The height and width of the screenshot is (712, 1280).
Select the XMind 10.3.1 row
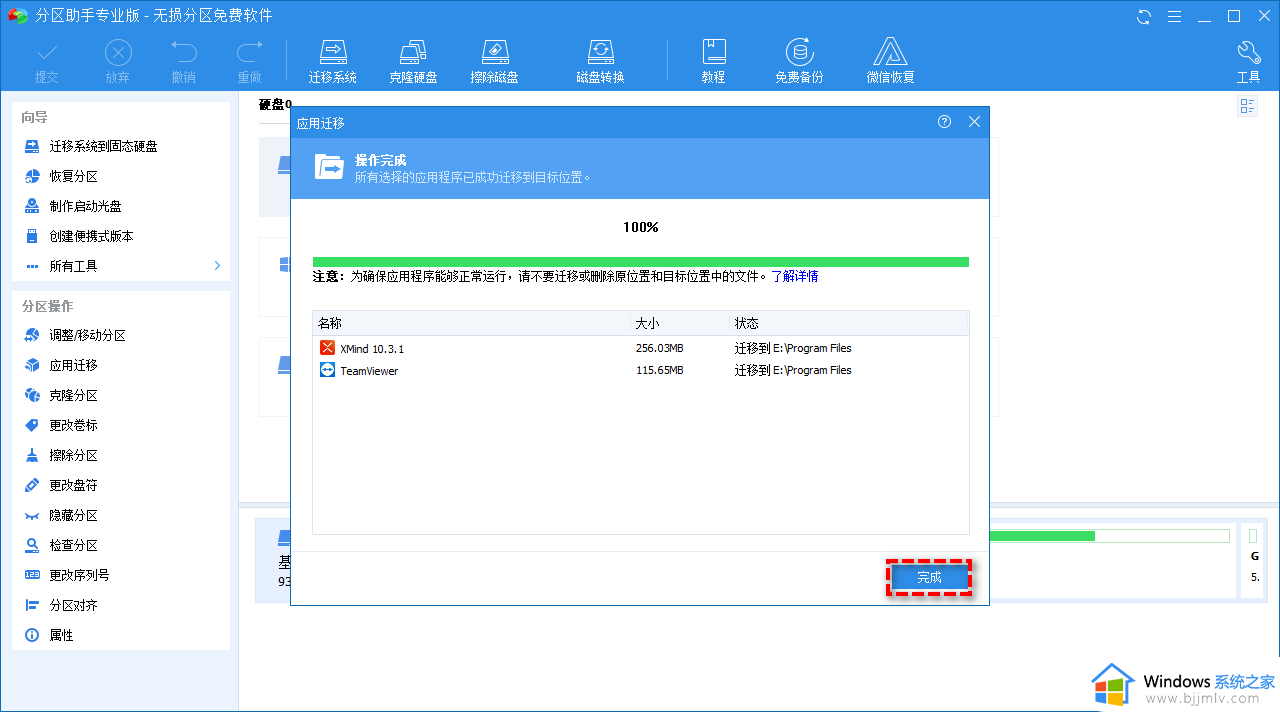(641, 348)
